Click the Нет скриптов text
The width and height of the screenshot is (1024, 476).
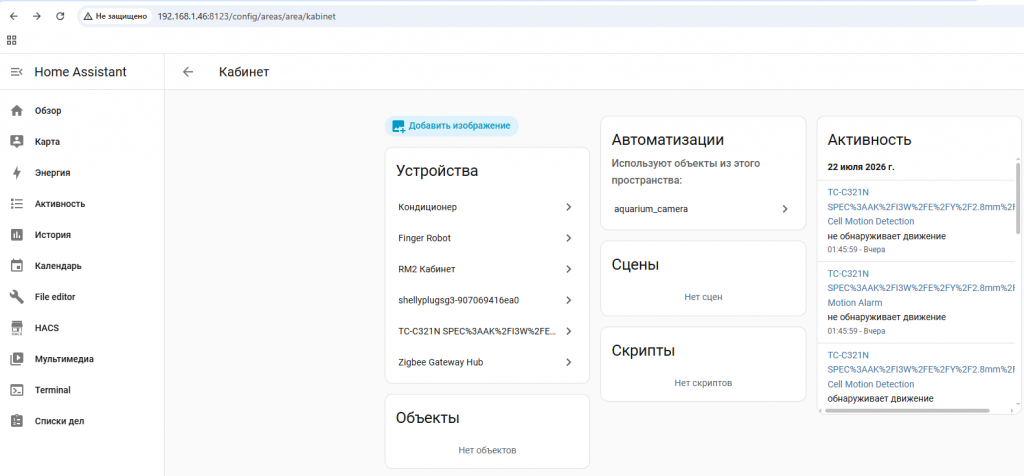(x=703, y=383)
